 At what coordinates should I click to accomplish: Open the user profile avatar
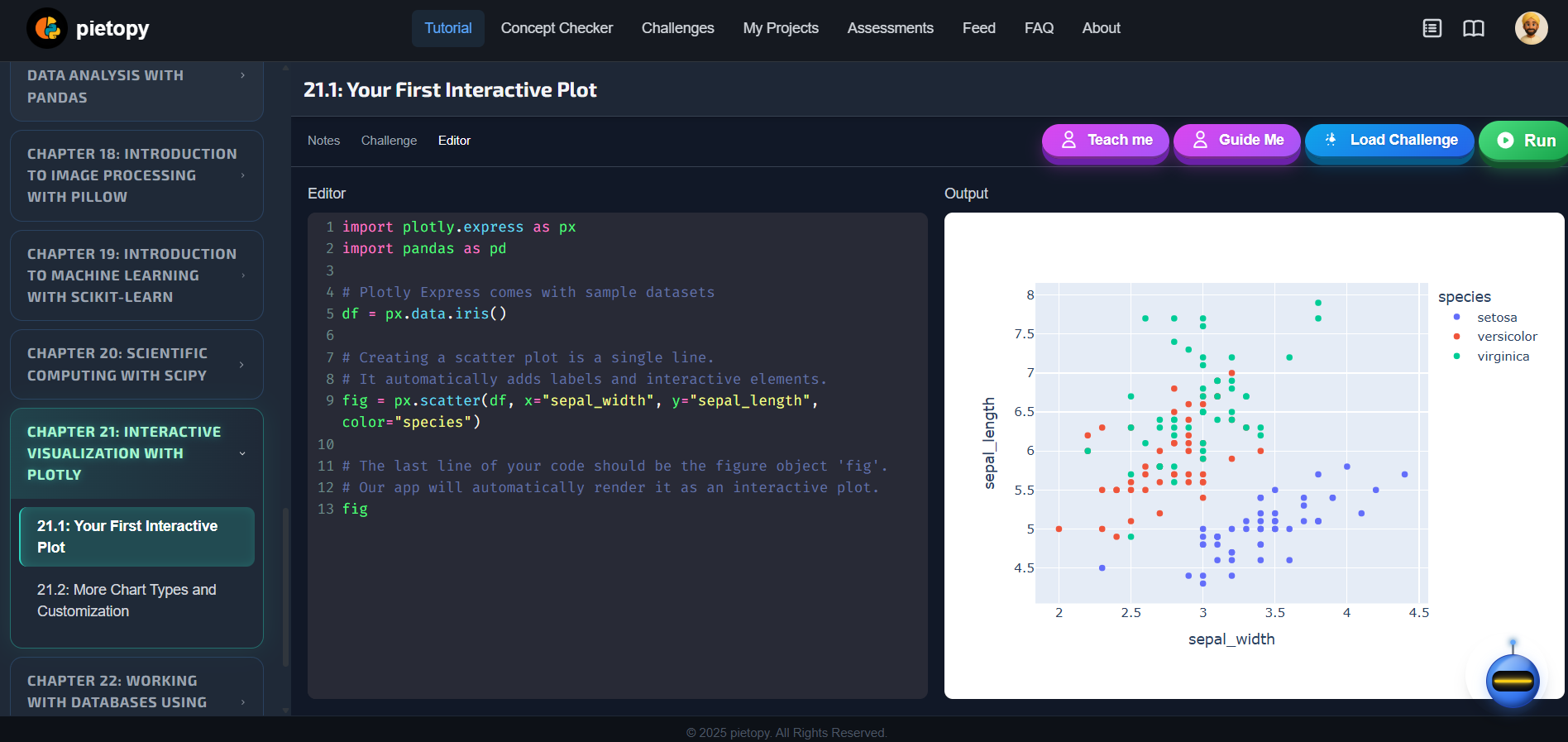pos(1531,29)
